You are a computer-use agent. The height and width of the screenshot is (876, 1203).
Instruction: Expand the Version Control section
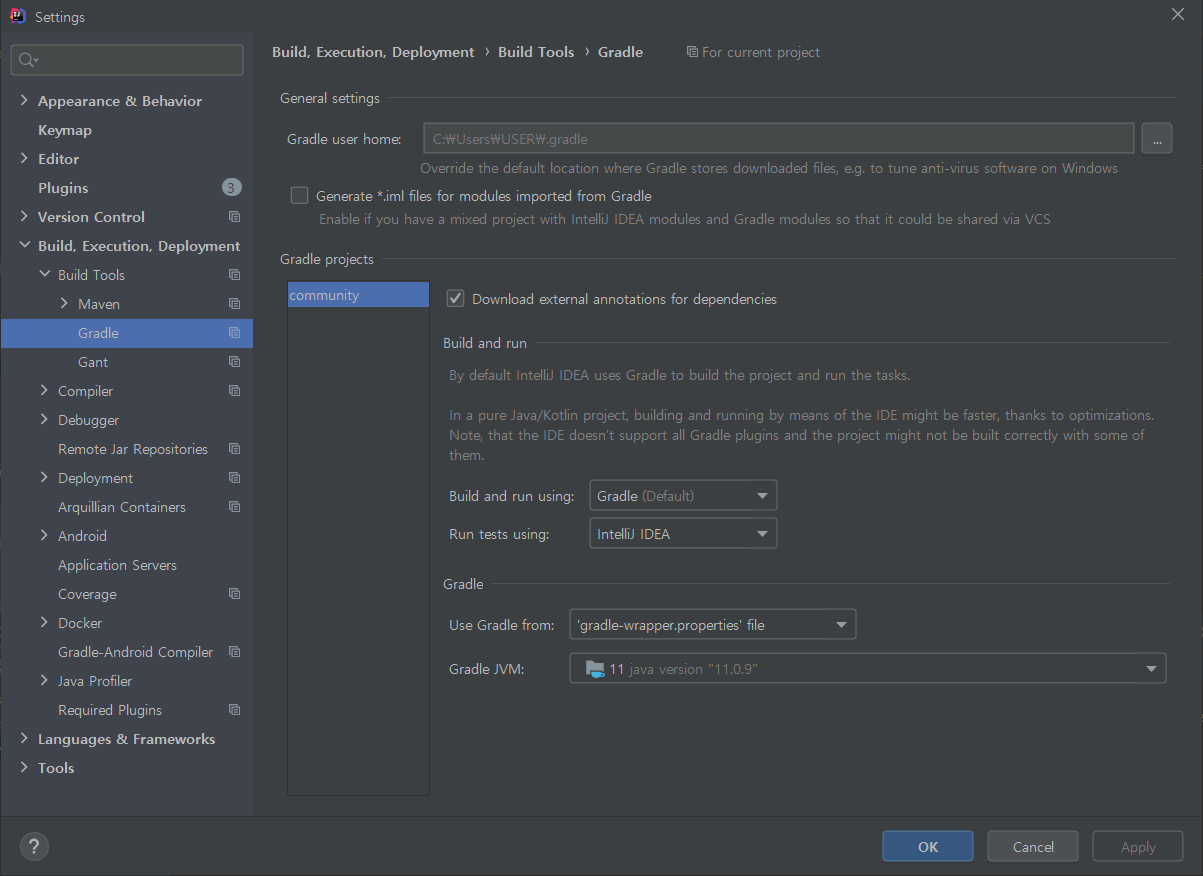coord(24,217)
